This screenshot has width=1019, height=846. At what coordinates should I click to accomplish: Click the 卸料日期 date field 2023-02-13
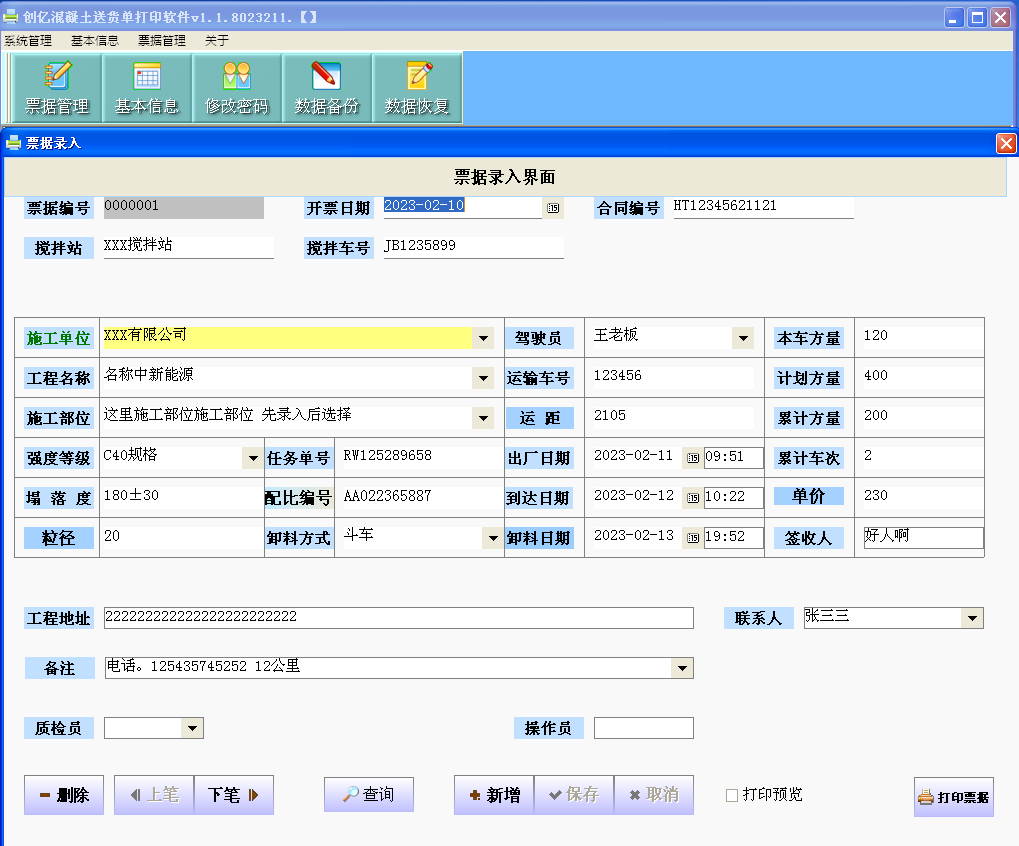click(x=637, y=537)
